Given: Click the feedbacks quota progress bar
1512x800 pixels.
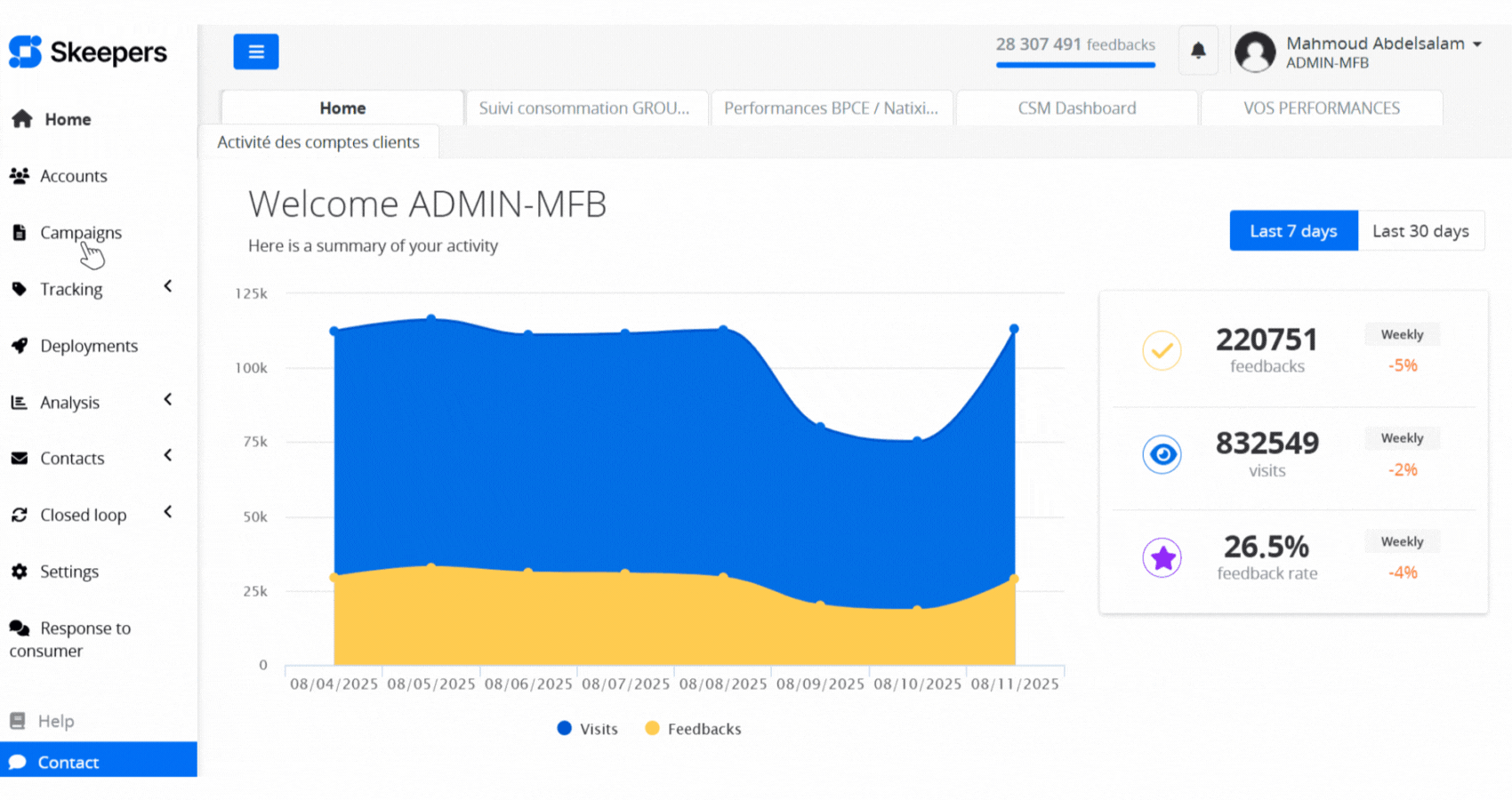Looking at the screenshot, I should (x=1075, y=65).
